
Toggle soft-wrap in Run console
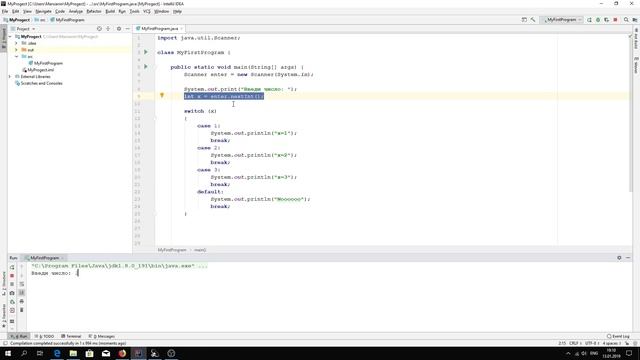point(22,284)
